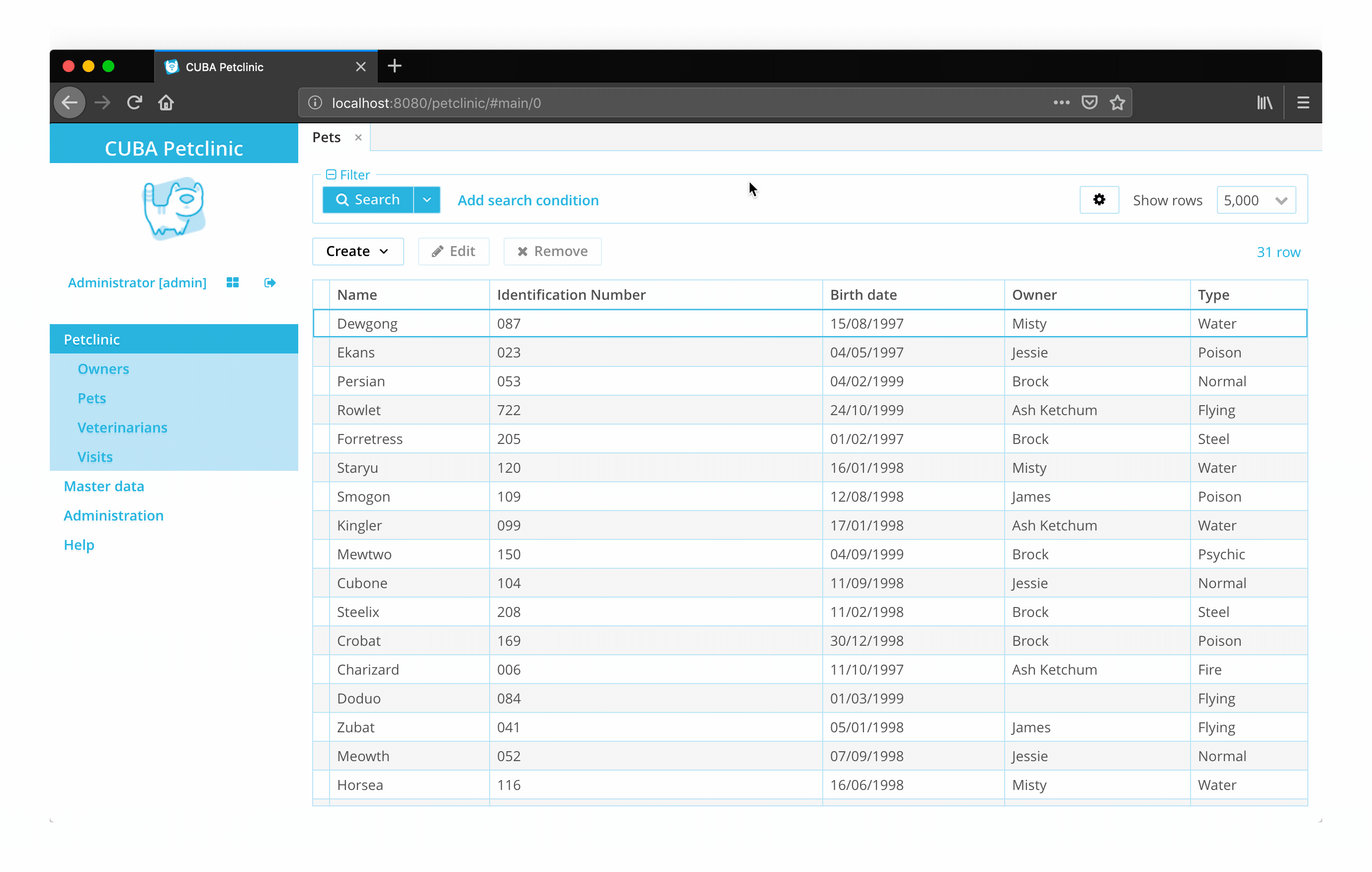
Task: Click the Pocket save icon
Action: click(1089, 102)
